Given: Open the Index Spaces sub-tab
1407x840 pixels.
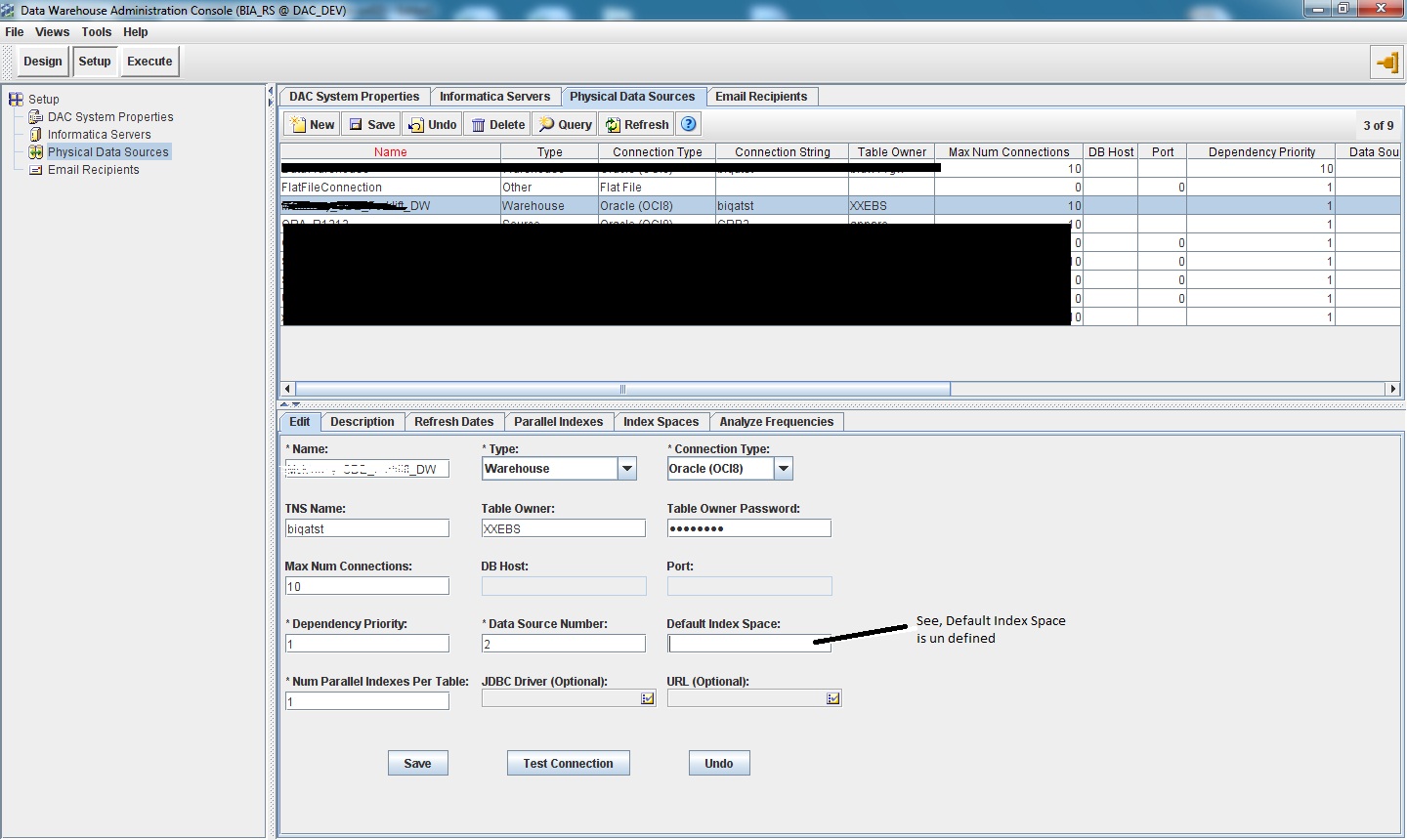Looking at the screenshot, I should pyautogui.click(x=661, y=422).
